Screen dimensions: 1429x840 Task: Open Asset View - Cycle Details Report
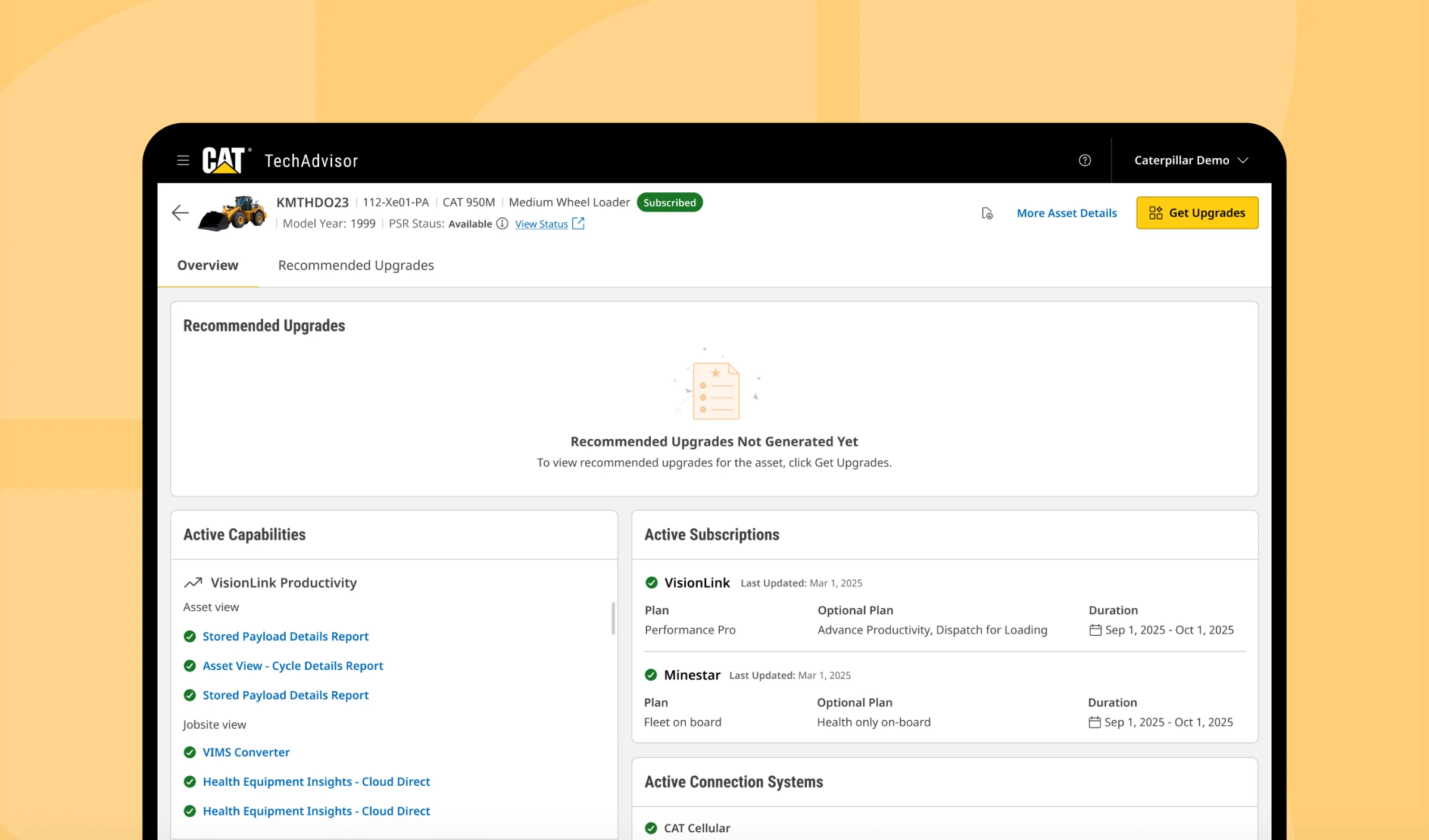tap(292, 666)
